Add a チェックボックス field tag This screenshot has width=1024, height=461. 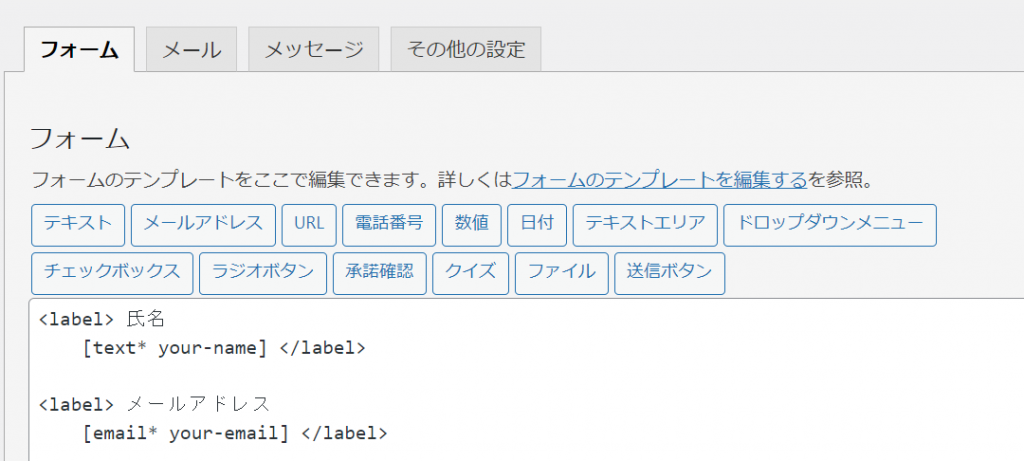click(112, 274)
